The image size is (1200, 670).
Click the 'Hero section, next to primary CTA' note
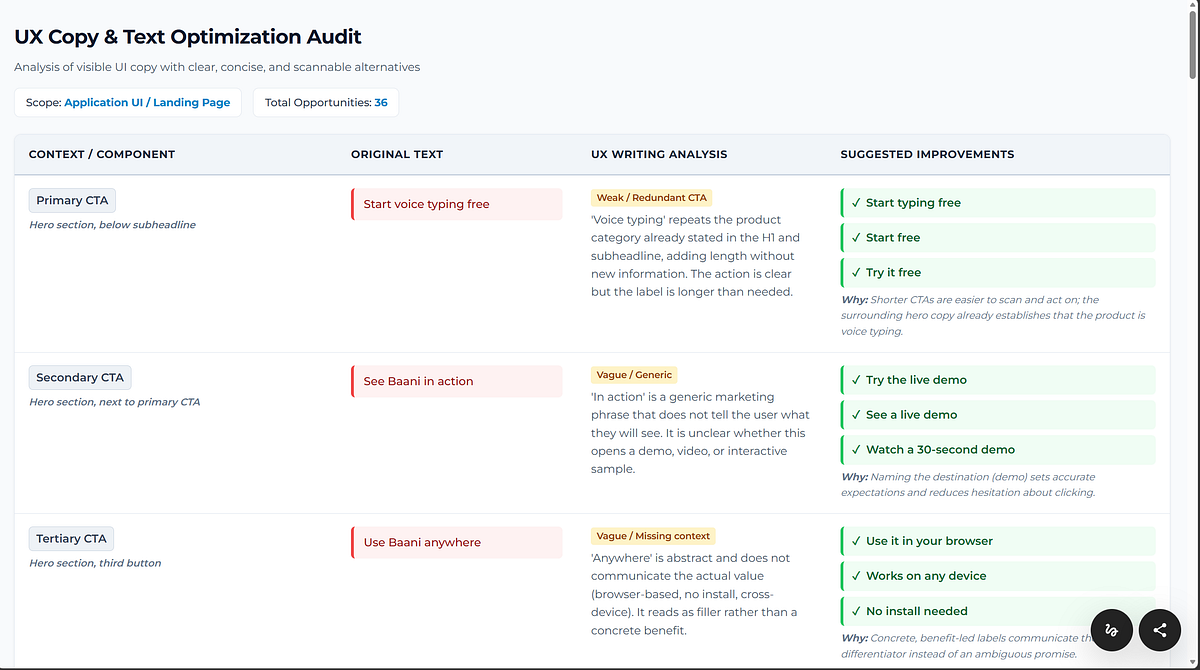115,402
